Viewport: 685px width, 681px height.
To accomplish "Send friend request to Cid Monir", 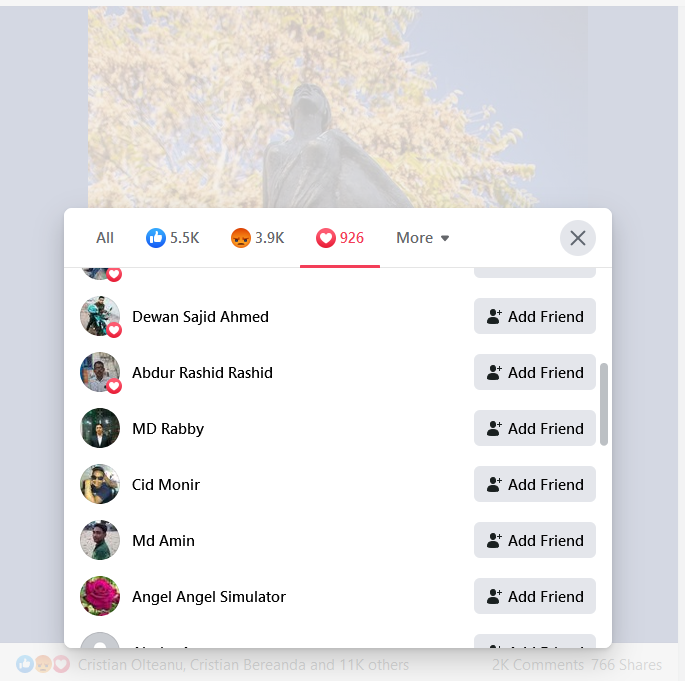I will pyautogui.click(x=535, y=484).
